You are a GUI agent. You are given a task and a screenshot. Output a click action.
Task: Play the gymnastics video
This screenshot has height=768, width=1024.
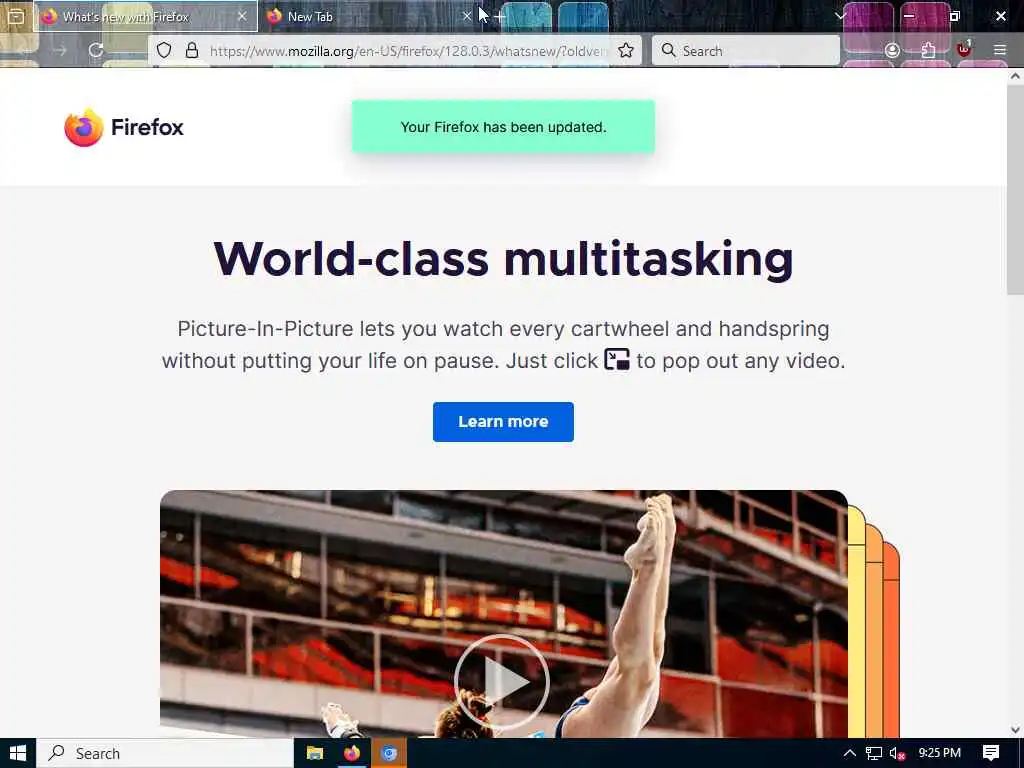coord(502,681)
